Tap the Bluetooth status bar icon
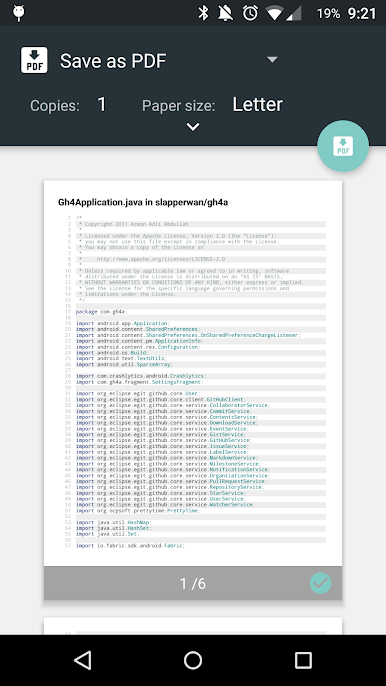This screenshot has height=686, width=386. [203, 13]
